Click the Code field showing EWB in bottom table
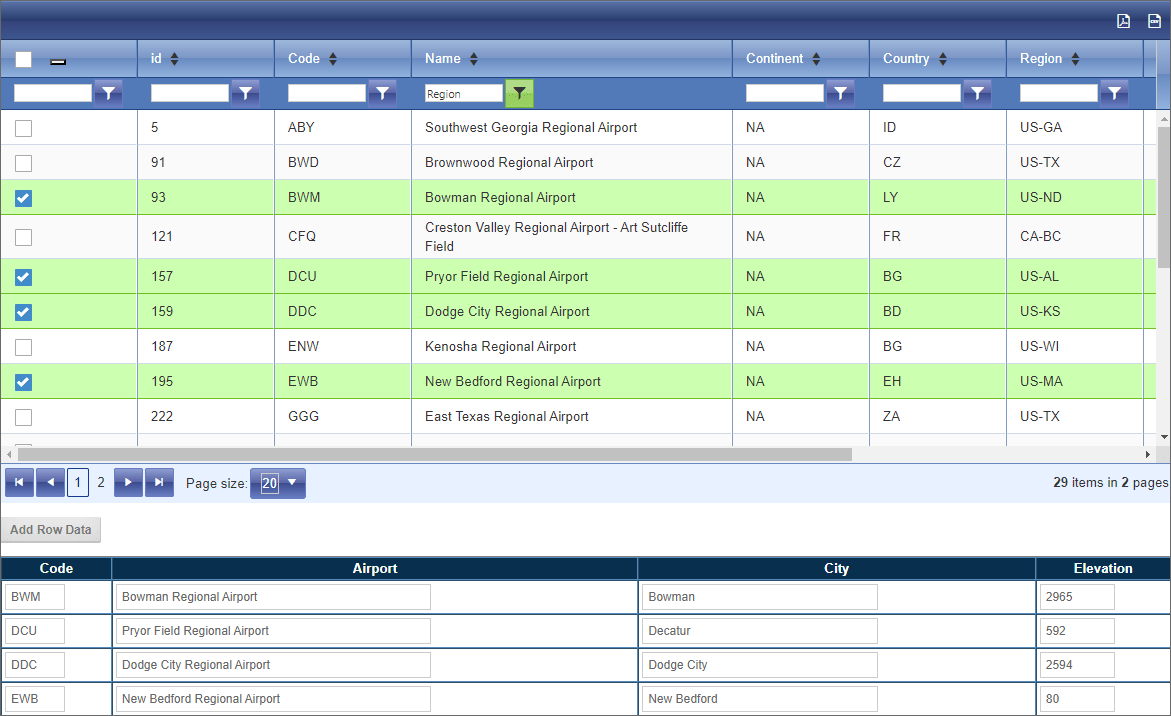The image size is (1171, 716). click(x=34, y=699)
